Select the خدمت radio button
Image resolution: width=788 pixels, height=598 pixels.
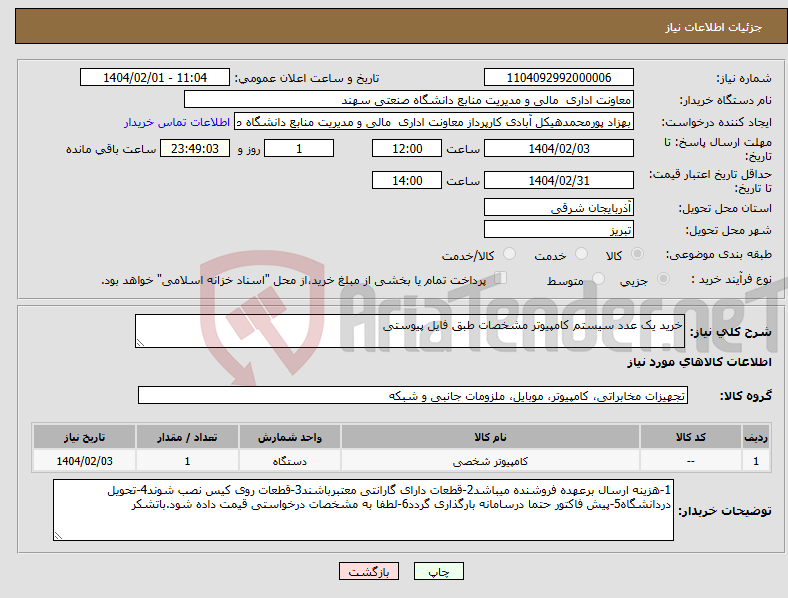coord(581,254)
